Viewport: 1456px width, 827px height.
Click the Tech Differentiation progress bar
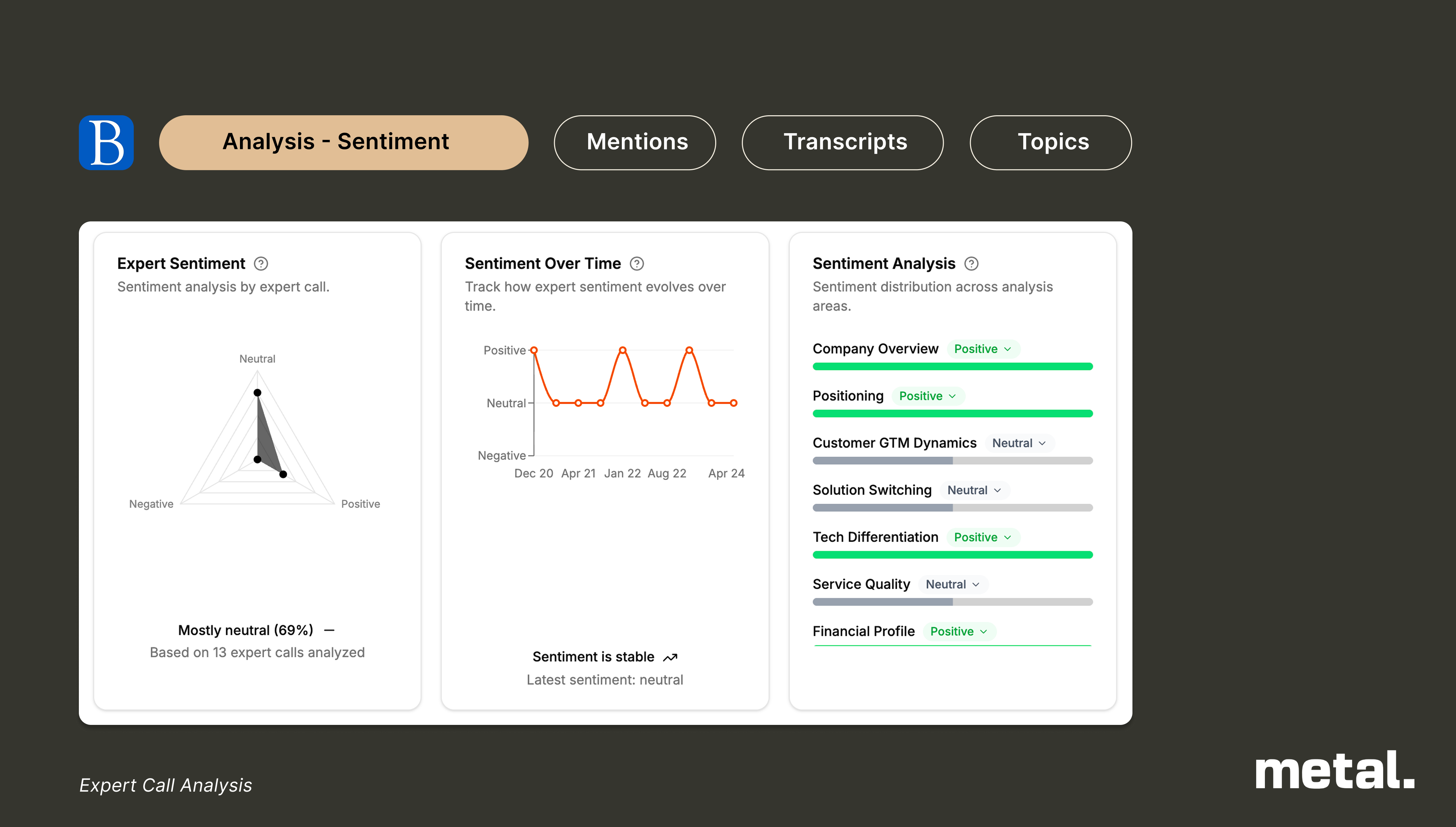[952, 555]
